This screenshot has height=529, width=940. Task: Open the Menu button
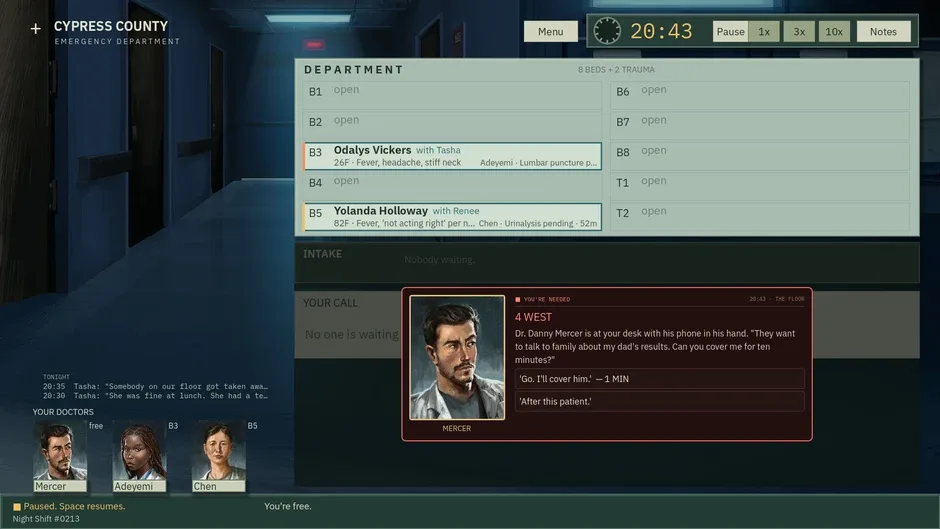[550, 32]
